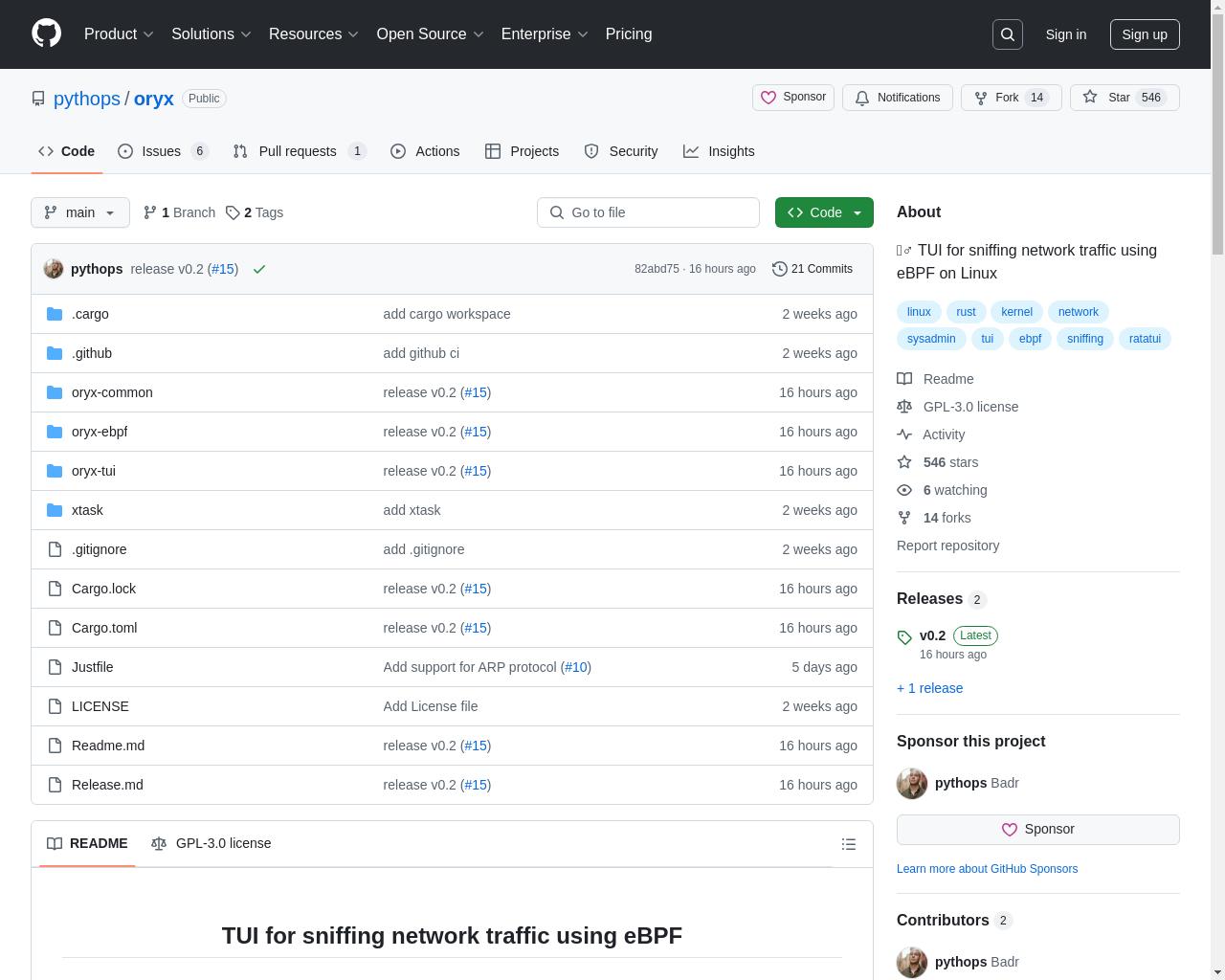This screenshot has width=1225, height=980.
Task: Click pythops avatar under Sponsor this project
Action: 912,783
